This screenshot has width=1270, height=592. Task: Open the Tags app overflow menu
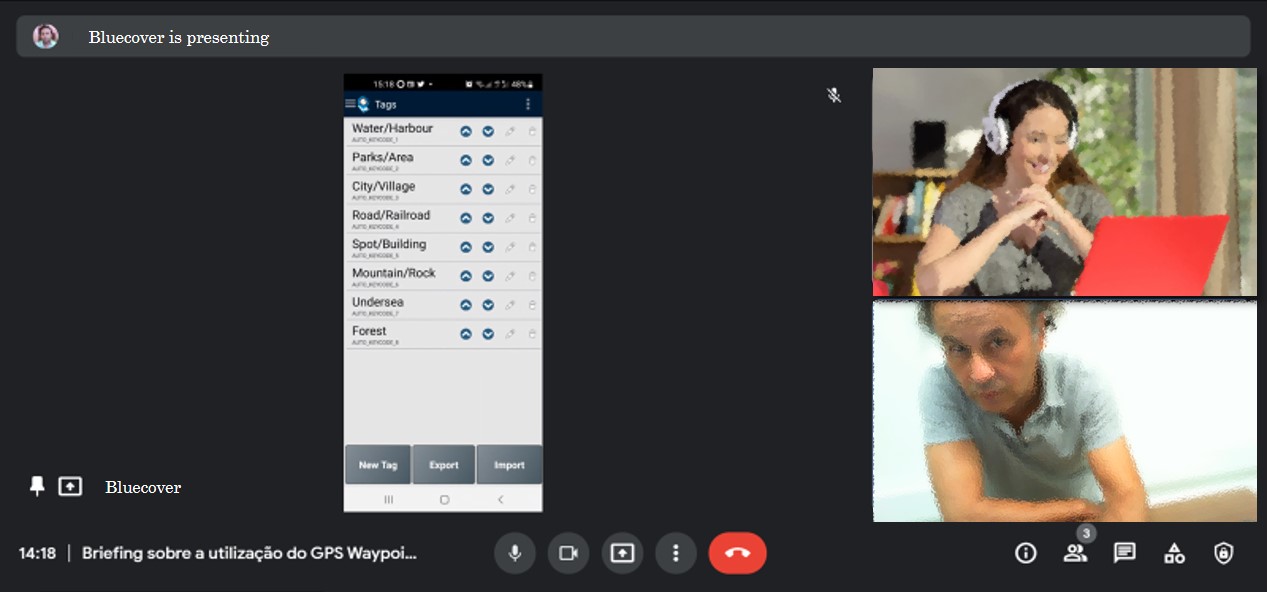click(x=528, y=104)
